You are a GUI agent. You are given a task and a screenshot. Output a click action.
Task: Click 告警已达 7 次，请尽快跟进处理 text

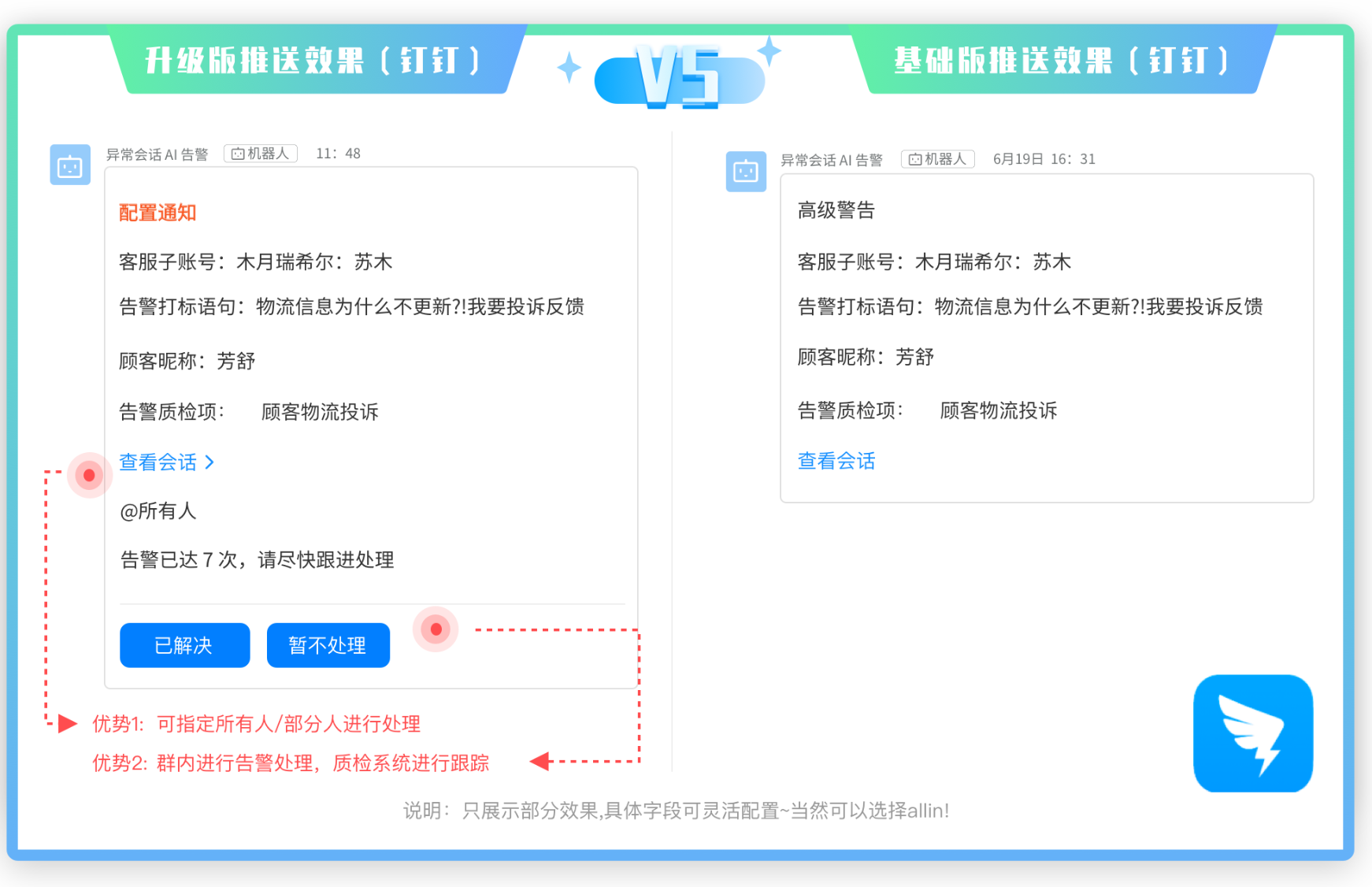coord(257,560)
